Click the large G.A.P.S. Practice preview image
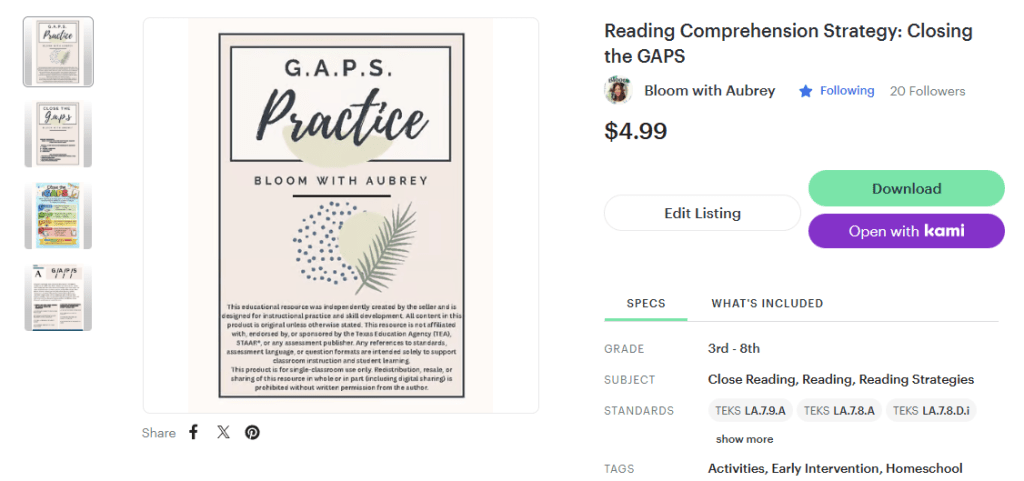Screen dimensions: 1024x481 [x=340, y=215]
